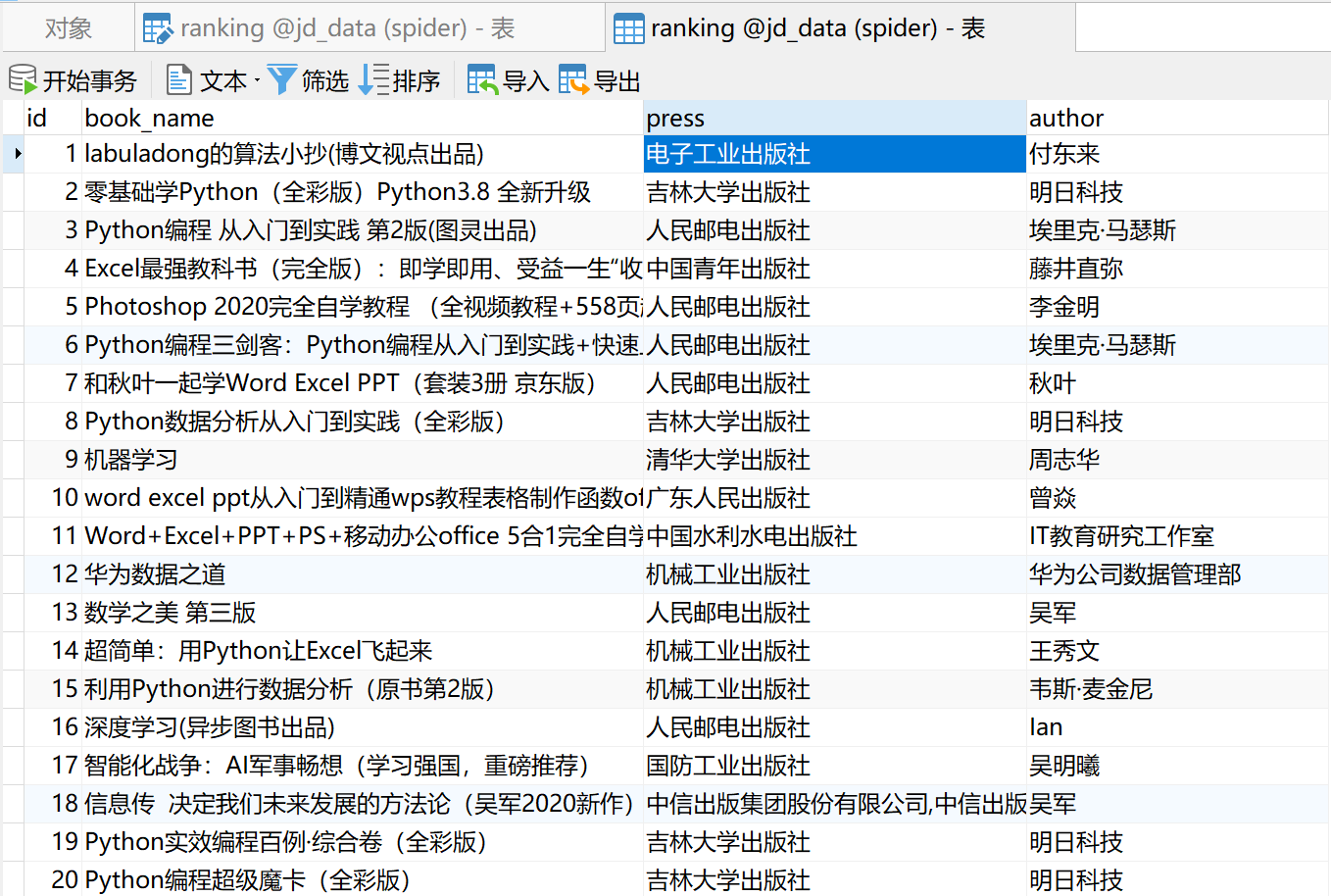Click book name cell 华为数据之道
The width and height of the screenshot is (1331, 896).
click(x=362, y=574)
